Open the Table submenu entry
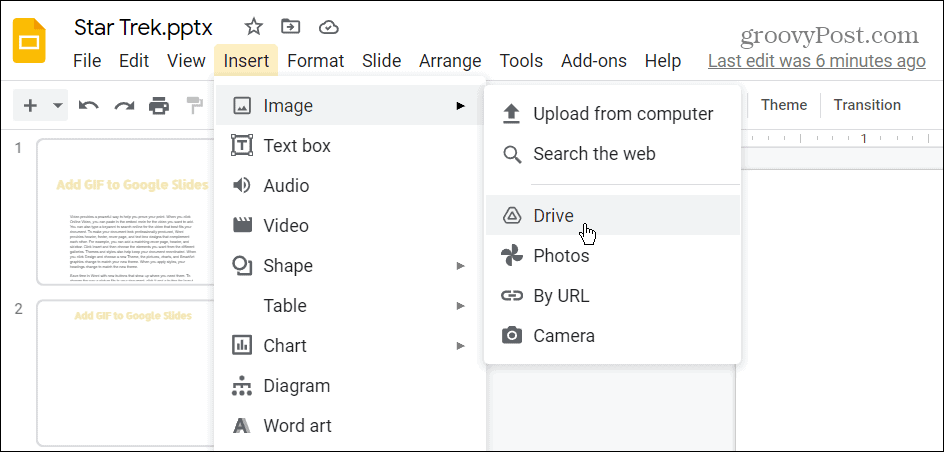 349,306
